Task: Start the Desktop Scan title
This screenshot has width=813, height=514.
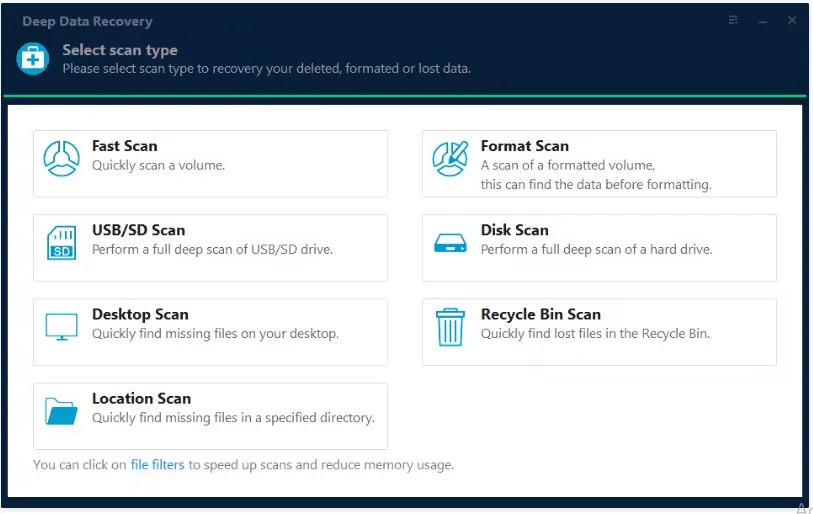Action: pyautogui.click(x=140, y=314)
